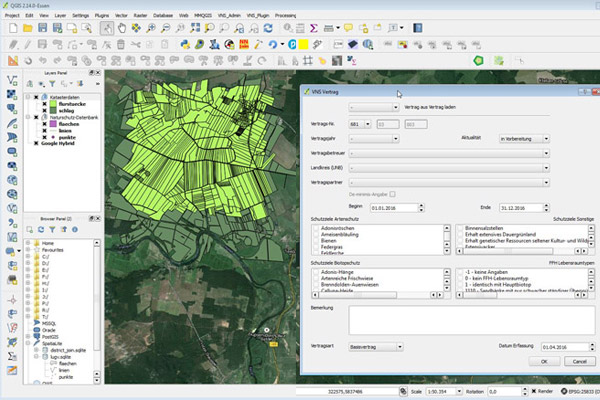Open the Statistical Summary sigma tool
The width and height of the screenshot is (600, 400).
(314, 28)
